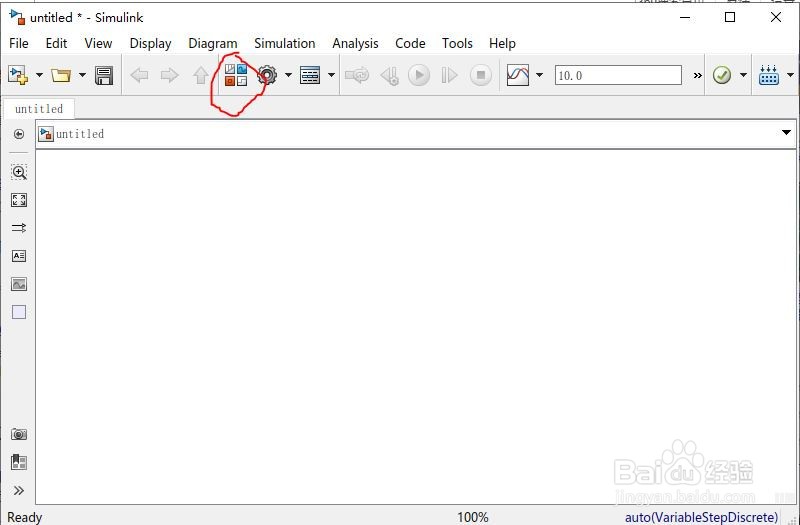Click the untitled breadcrumb in address bar
Viewport: 800px width, 525px height.
point(80,134)
